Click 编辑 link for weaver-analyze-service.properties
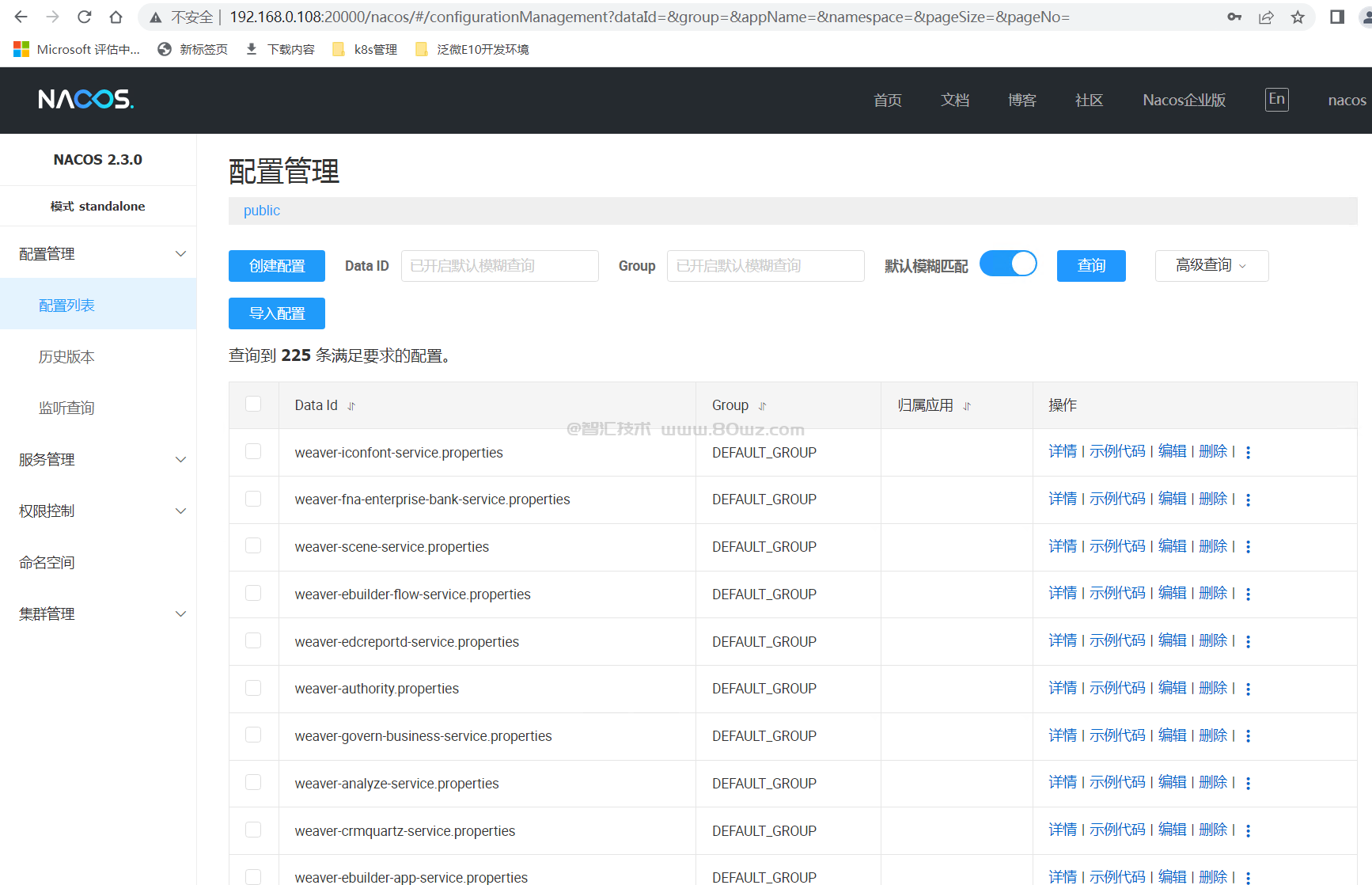Screen dimensions: 1372x885 pyautogui.click(x=1172, y=782)
